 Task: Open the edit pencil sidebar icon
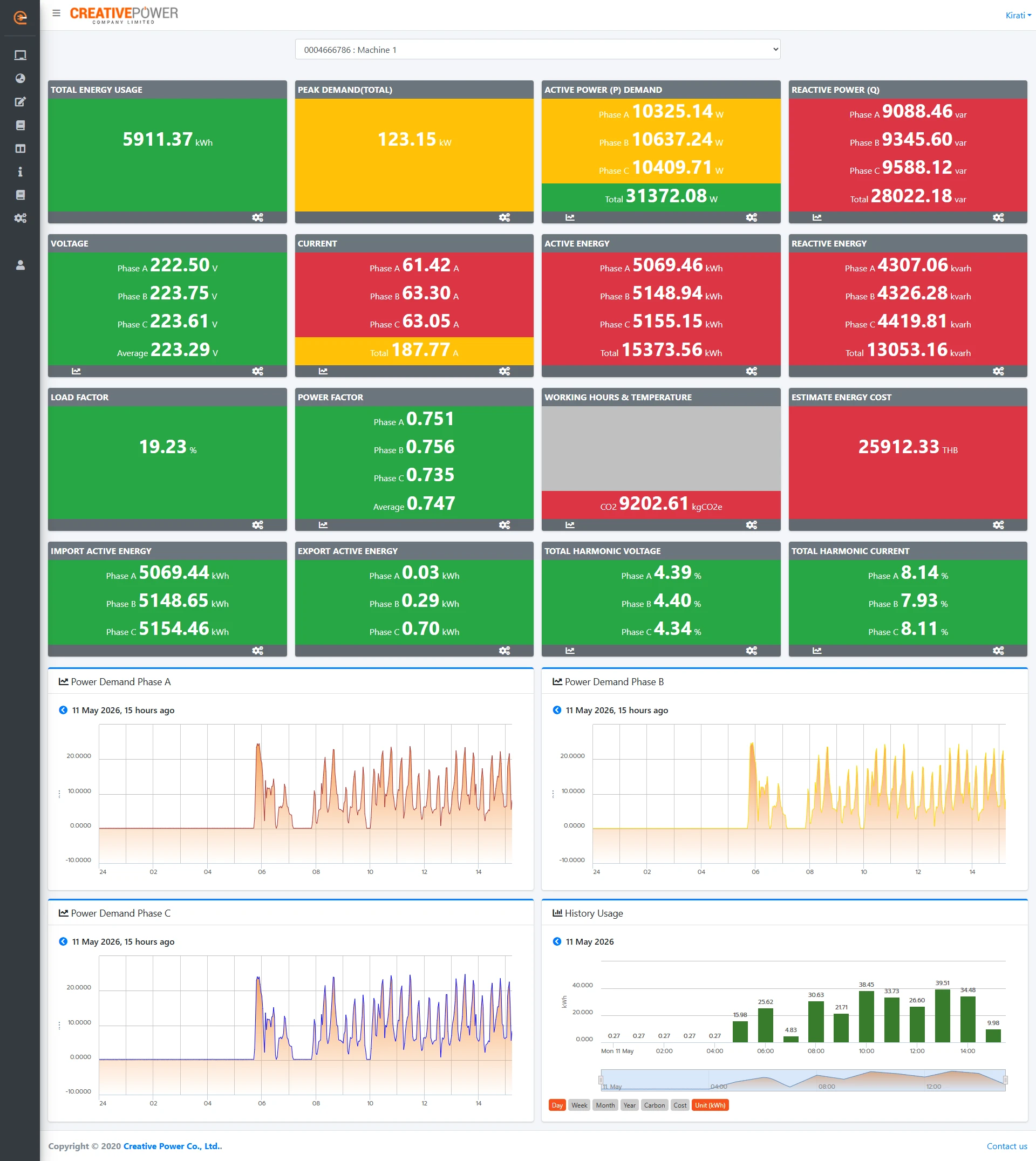pos(21,102)
